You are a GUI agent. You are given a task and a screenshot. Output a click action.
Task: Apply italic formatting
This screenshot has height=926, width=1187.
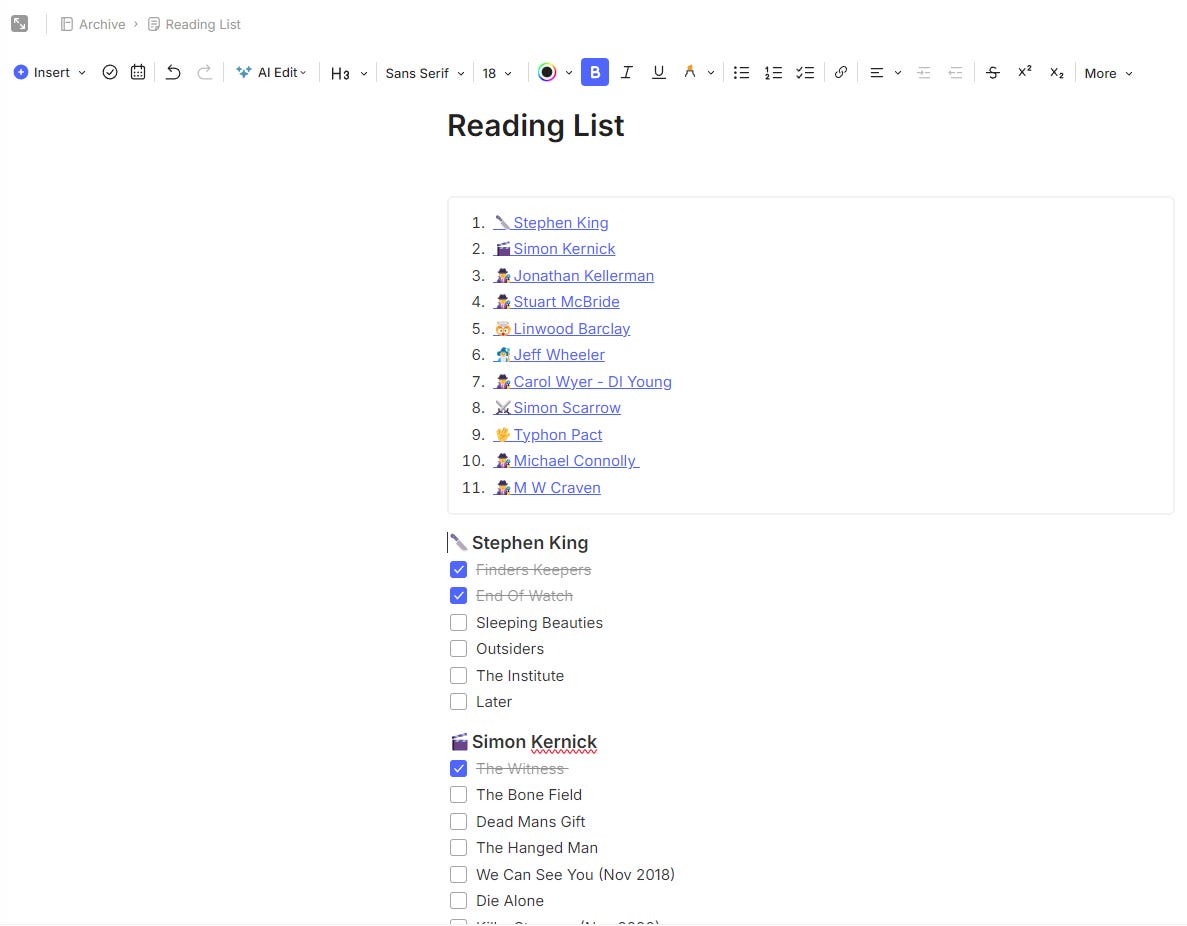point(627,73)
